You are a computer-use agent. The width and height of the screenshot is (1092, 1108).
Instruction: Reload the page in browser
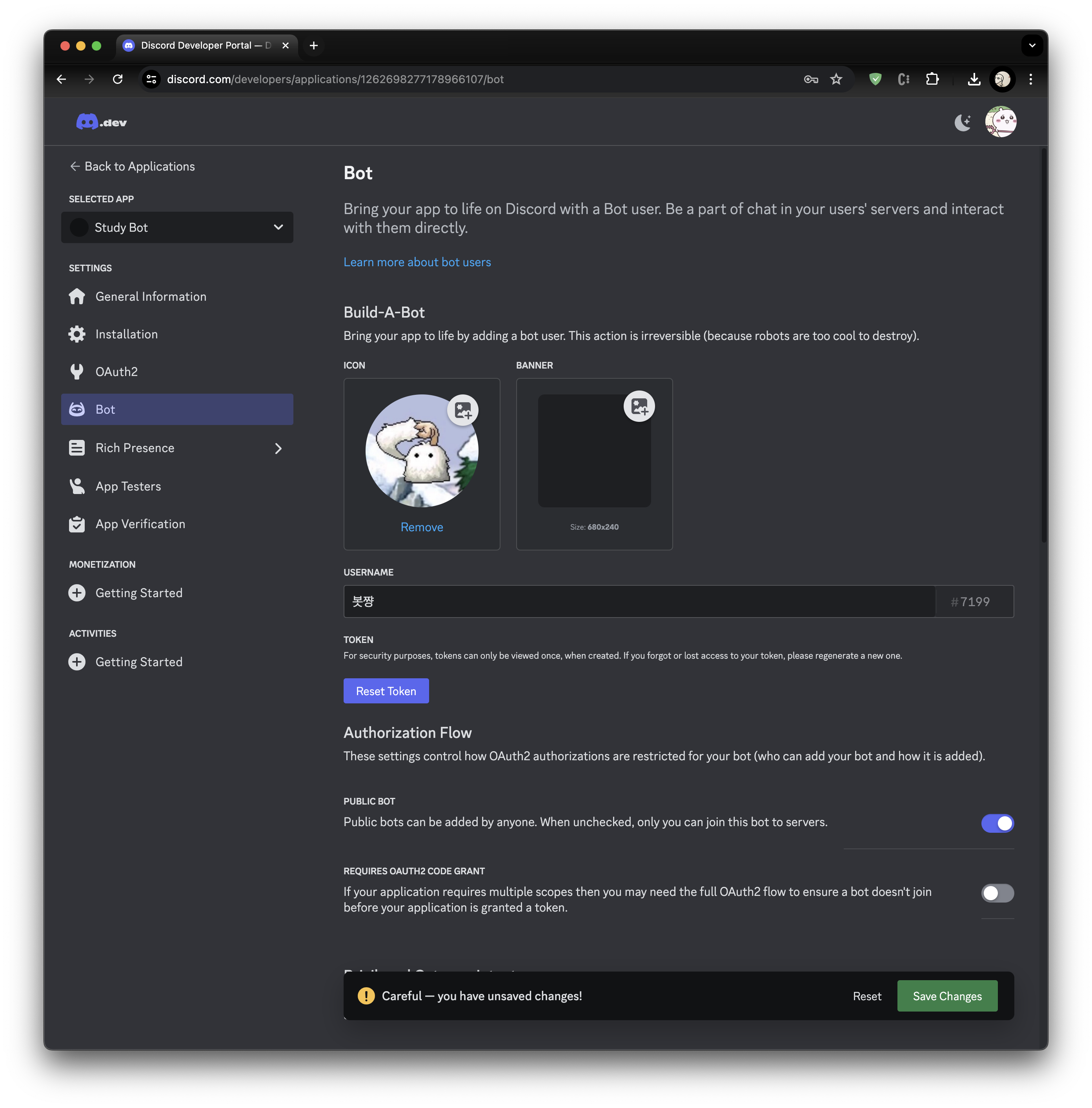click(x=118, y=79)
